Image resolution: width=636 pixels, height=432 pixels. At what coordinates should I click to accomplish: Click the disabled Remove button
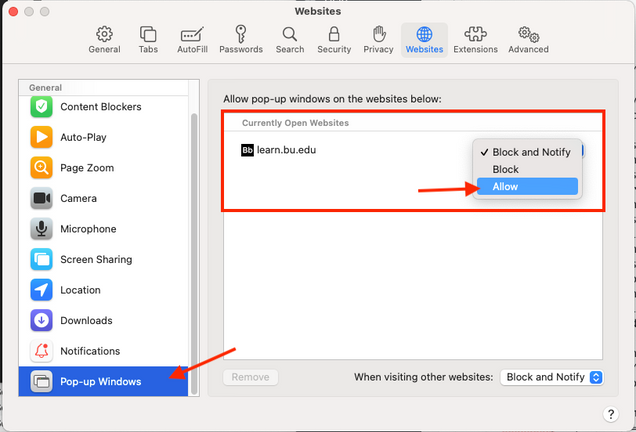coord(250,377)
